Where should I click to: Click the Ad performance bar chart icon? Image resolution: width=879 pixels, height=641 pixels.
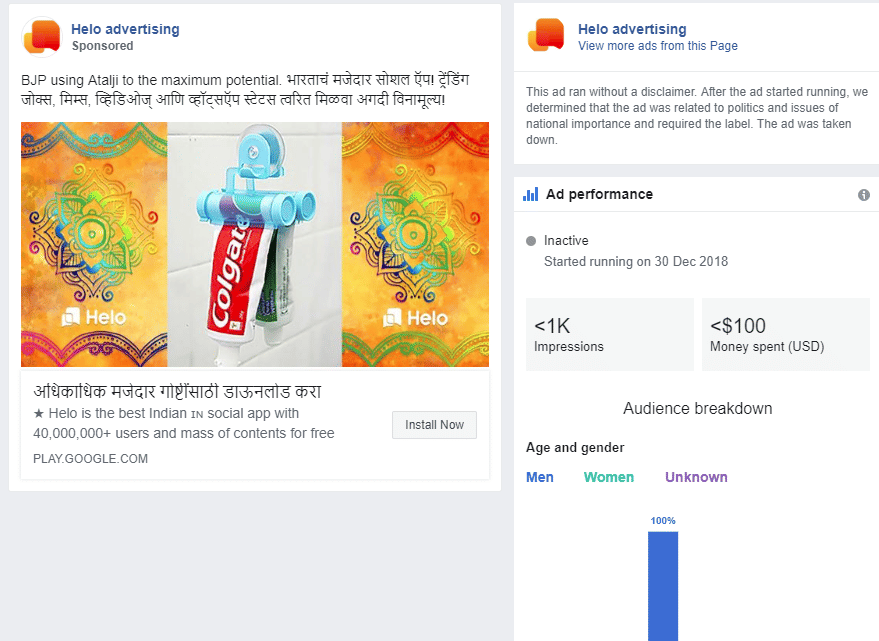tap(531, 194)
